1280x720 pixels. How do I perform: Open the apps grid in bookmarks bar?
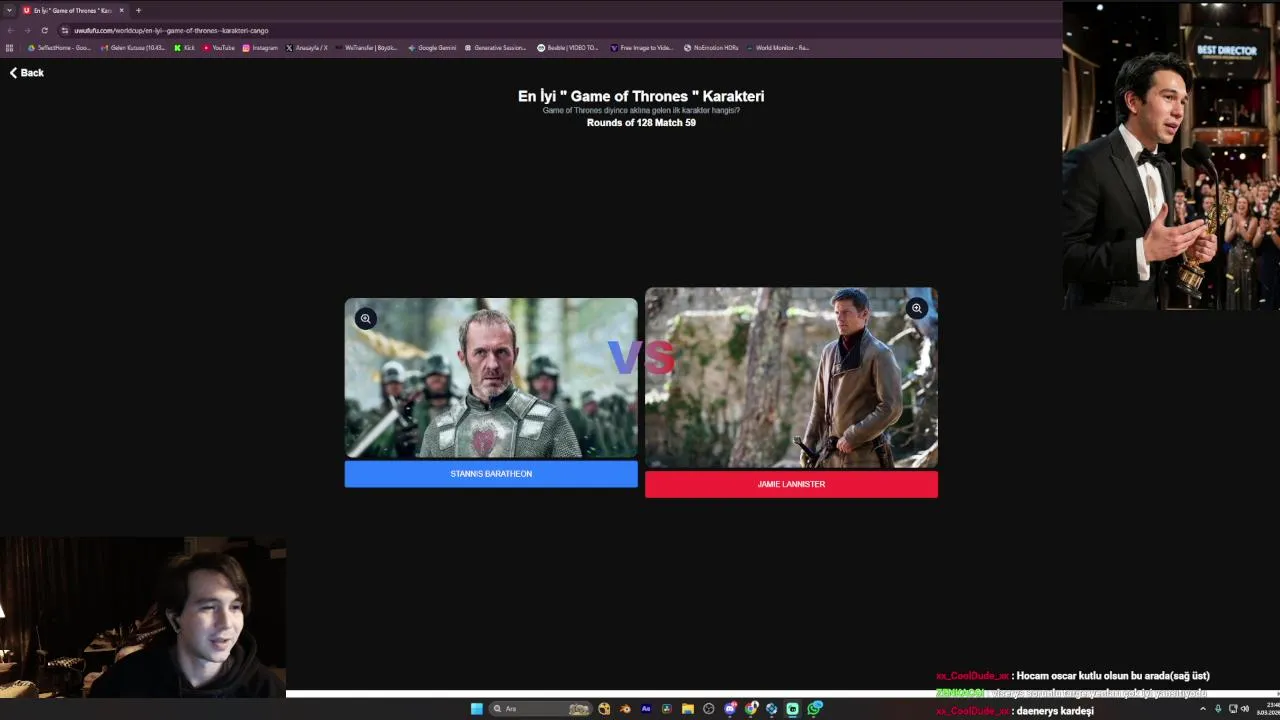(x=10, y=48)
